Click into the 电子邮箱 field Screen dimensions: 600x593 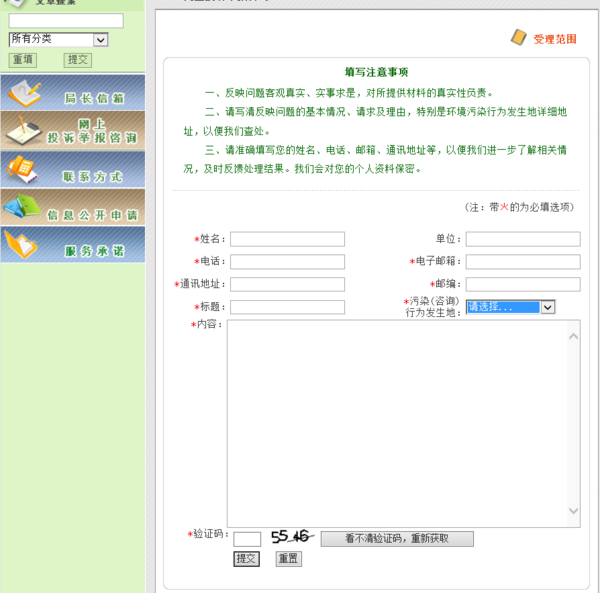tap(523, 262)
